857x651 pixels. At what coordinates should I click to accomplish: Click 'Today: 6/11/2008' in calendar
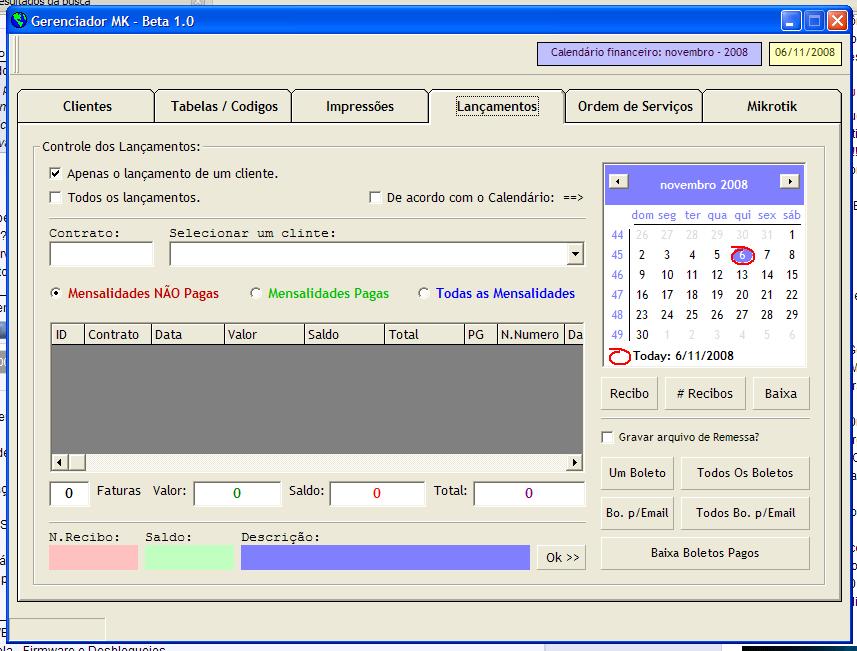click(683, 356)
